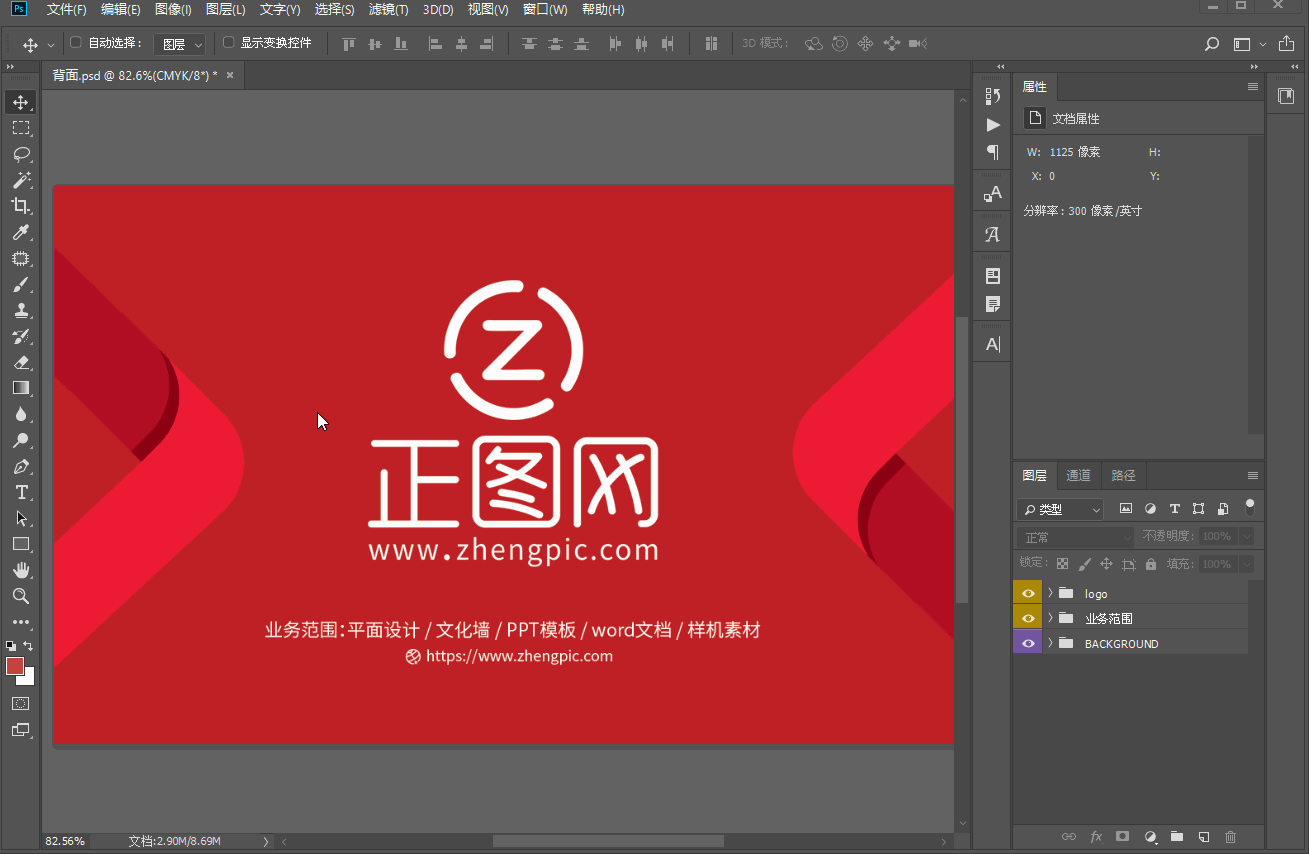Open the 文件(F) menu

[67, 9]
